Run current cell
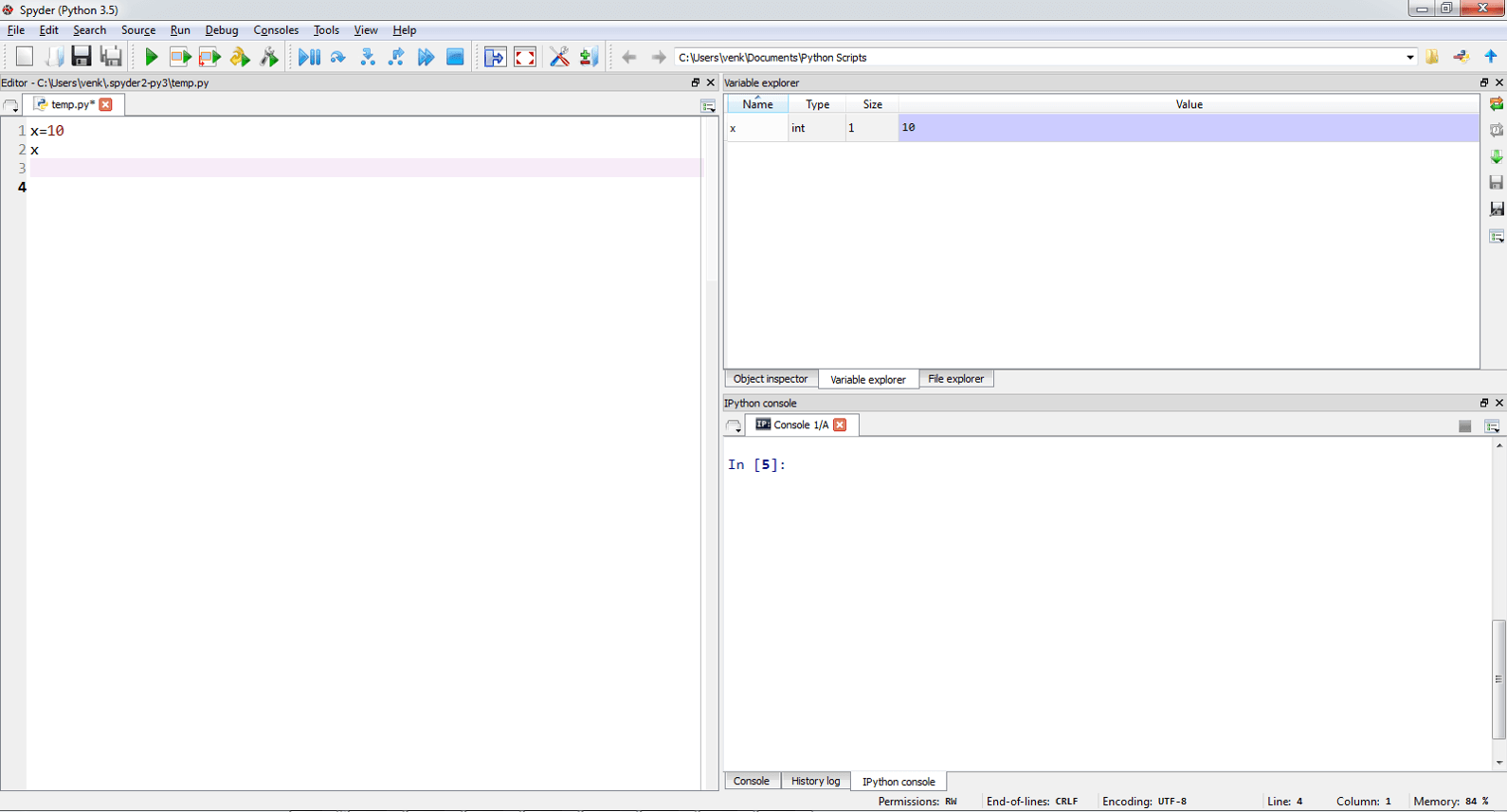Viewport: 1507px width, 812px height. [180, 57]
